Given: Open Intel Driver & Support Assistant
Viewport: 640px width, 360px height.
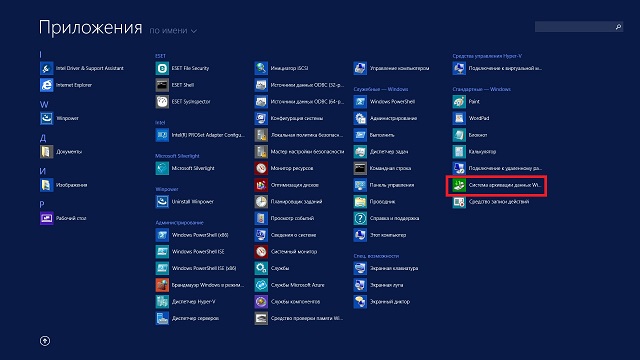Looking at the screenshot, I should [x=82, y=68].
